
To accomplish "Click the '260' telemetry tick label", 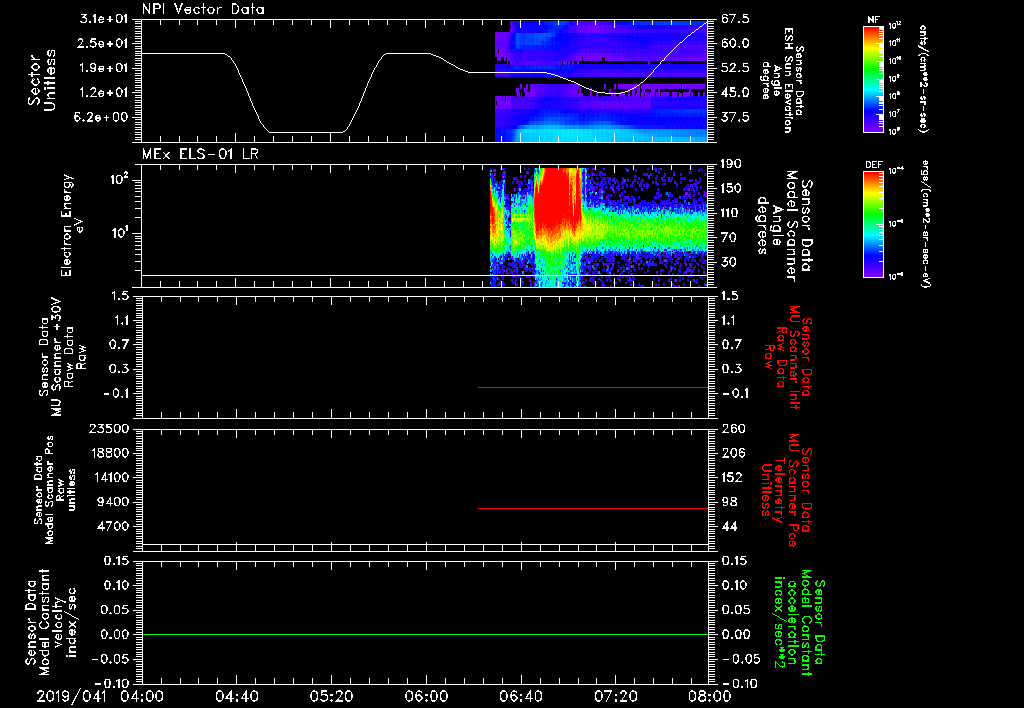I will (x=732, y=429).
